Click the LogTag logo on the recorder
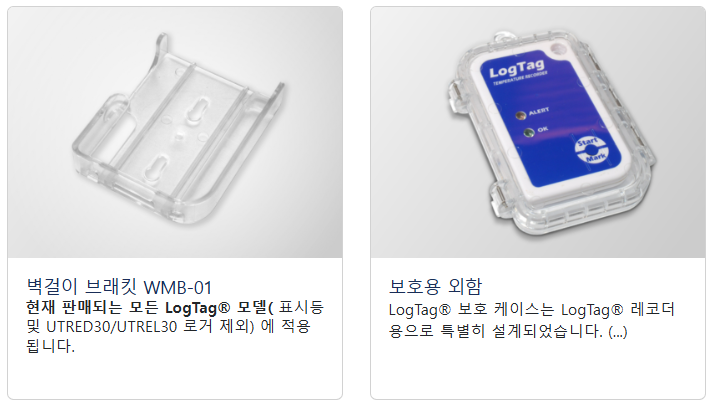The image size is (714, 404). click(517, 69)
